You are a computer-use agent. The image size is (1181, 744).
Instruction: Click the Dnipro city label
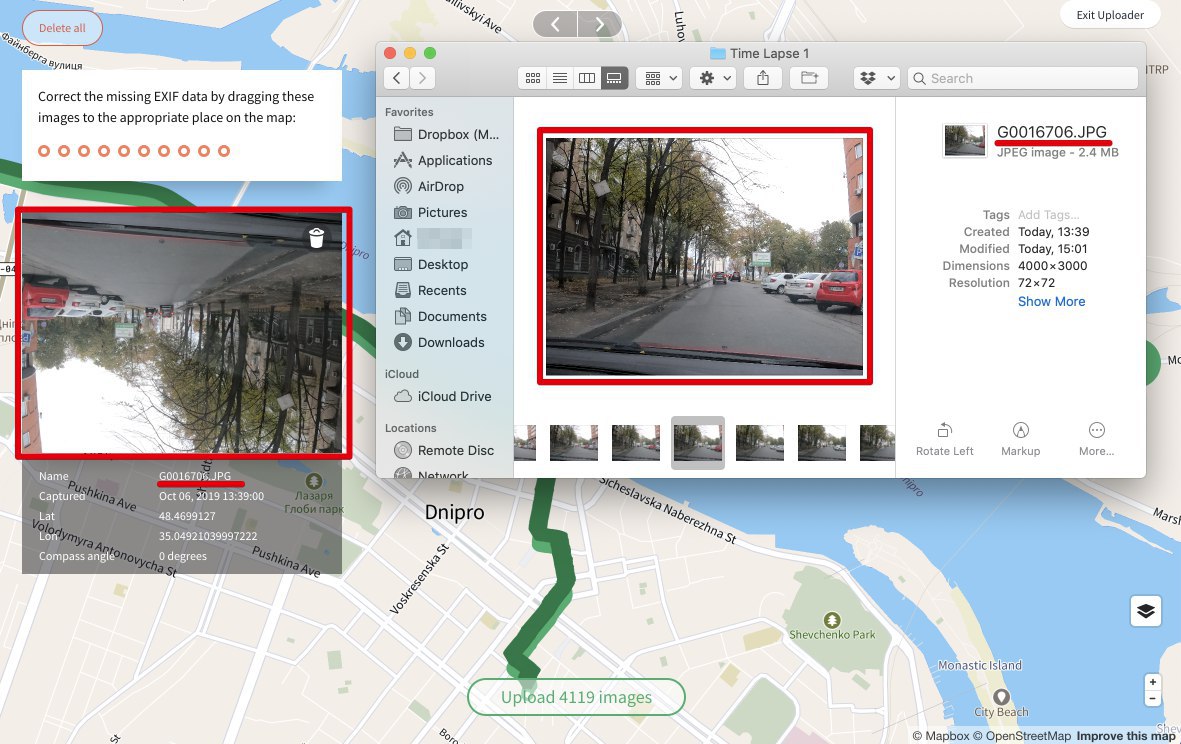(454, 512)
